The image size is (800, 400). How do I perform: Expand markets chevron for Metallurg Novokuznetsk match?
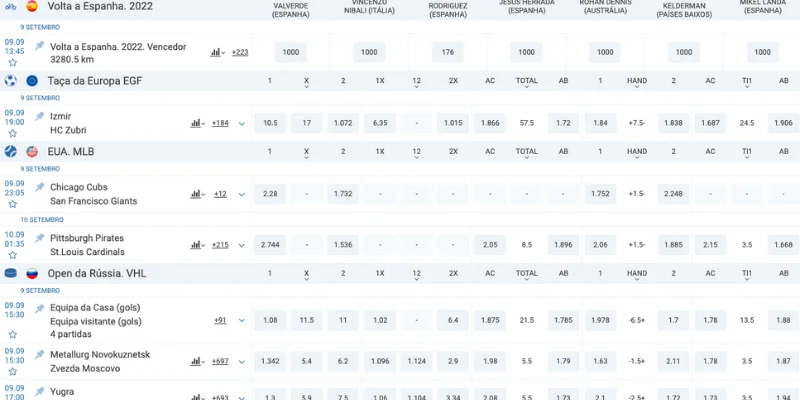(242, 361)
